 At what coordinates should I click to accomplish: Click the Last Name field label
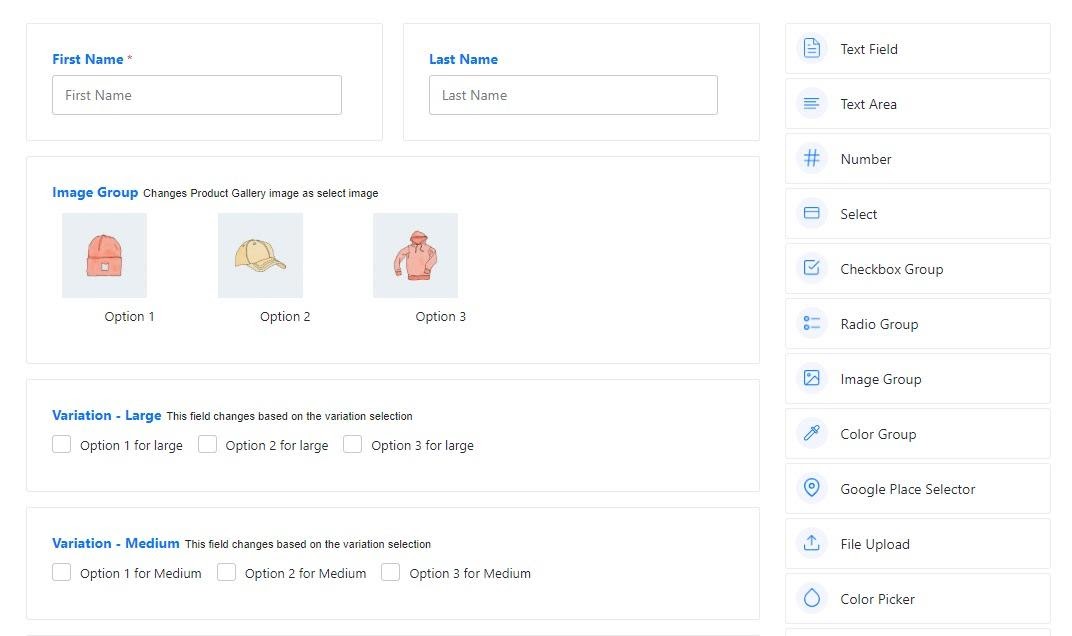point(464,59)
